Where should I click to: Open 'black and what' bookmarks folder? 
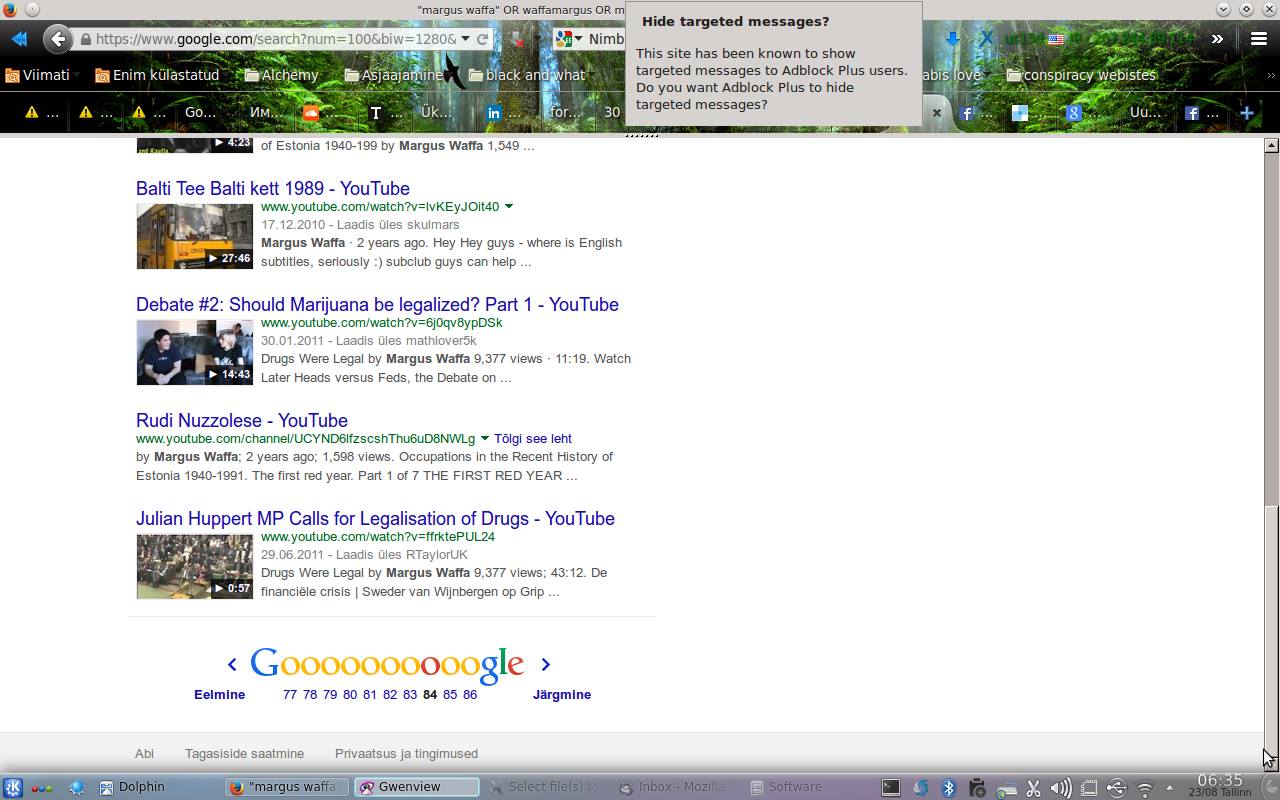(527, 75)
